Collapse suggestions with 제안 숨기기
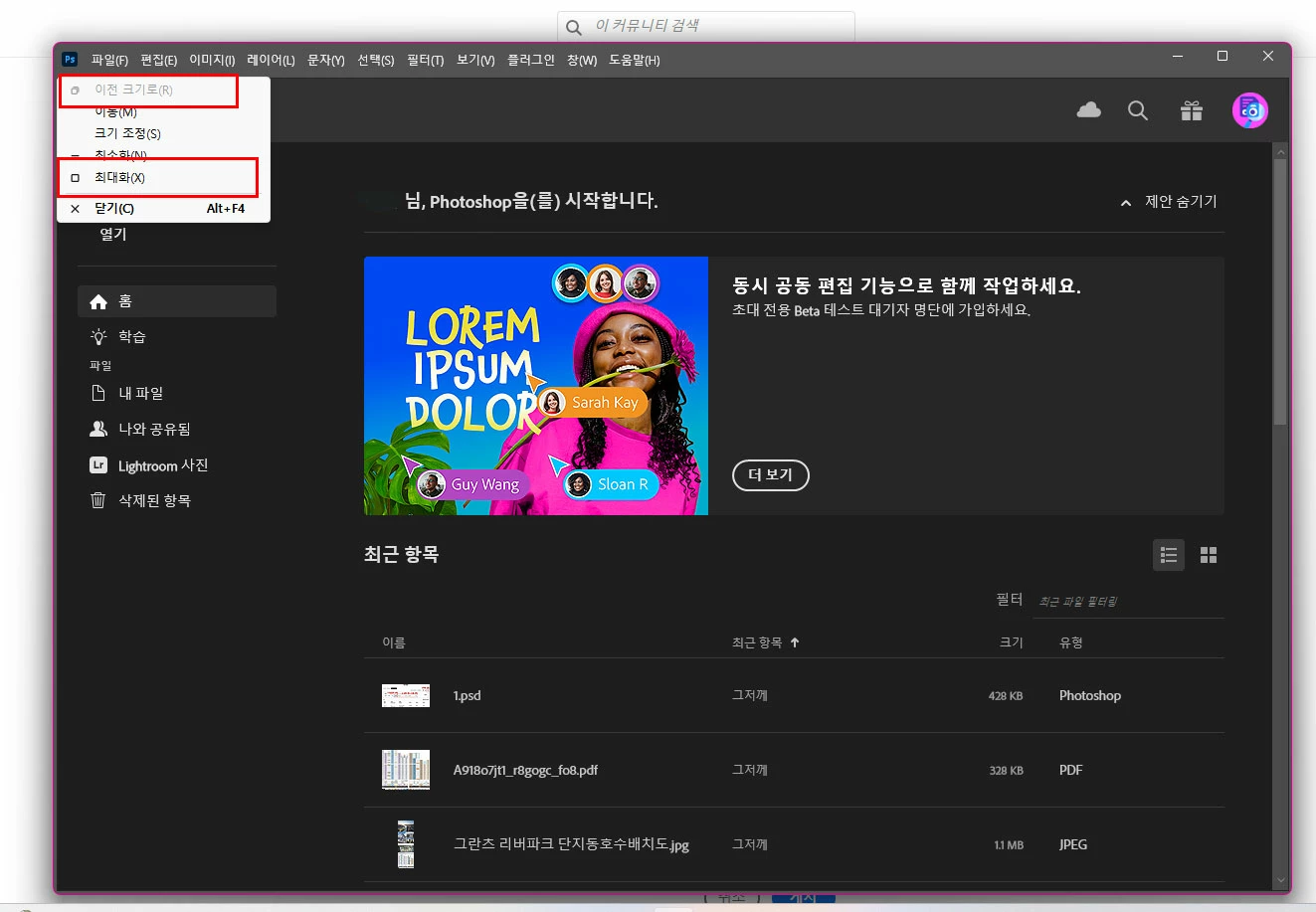Image resolution: width=1316 pixels, height=912 pixels. coord(1169,202)
